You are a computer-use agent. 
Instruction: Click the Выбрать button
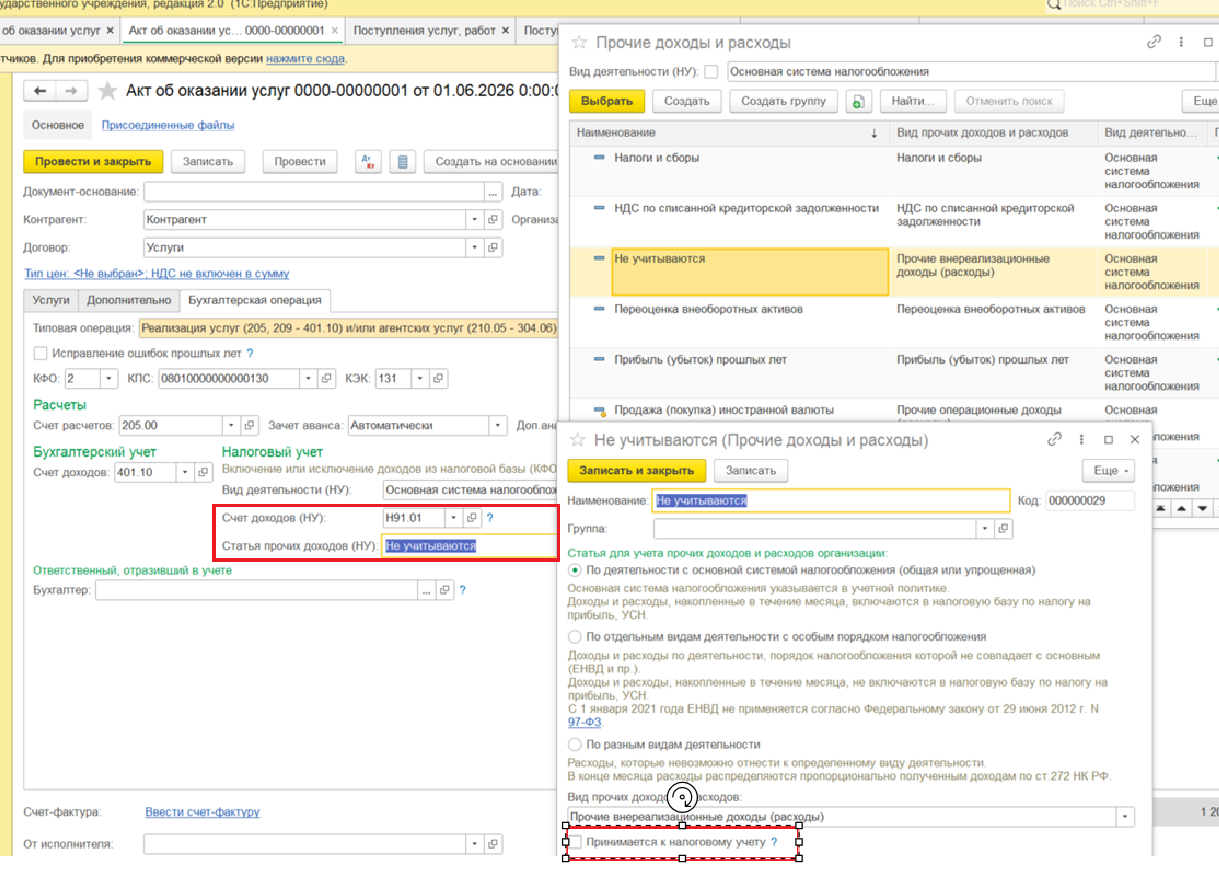[607, 101]
